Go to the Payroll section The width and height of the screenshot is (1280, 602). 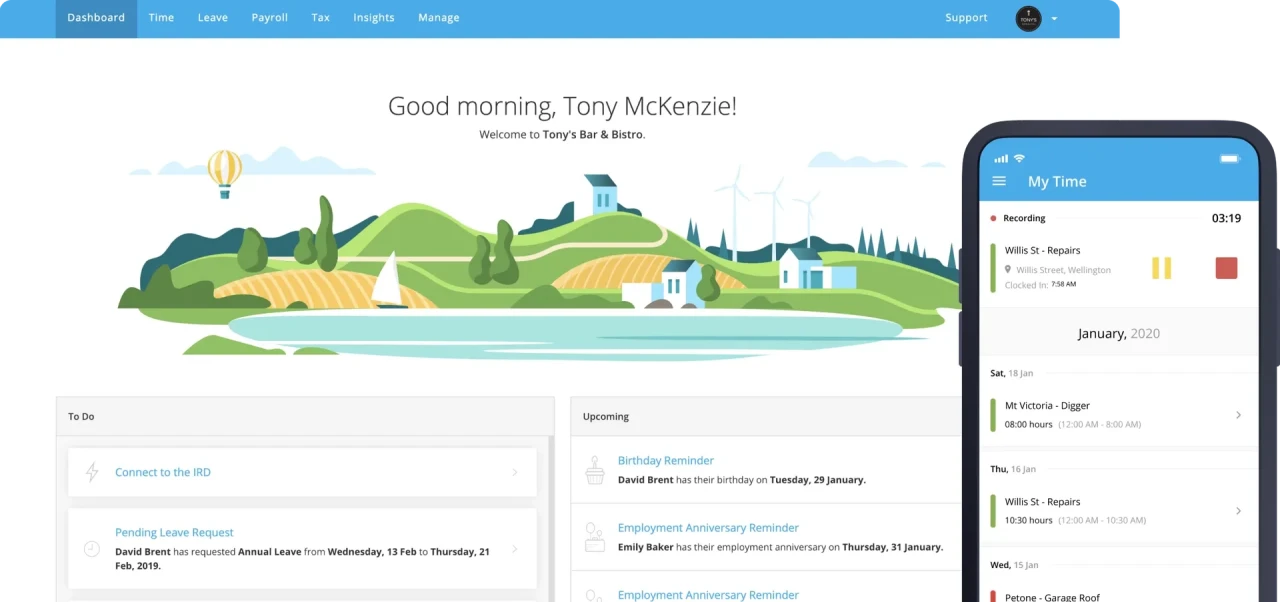coord(270,18)
